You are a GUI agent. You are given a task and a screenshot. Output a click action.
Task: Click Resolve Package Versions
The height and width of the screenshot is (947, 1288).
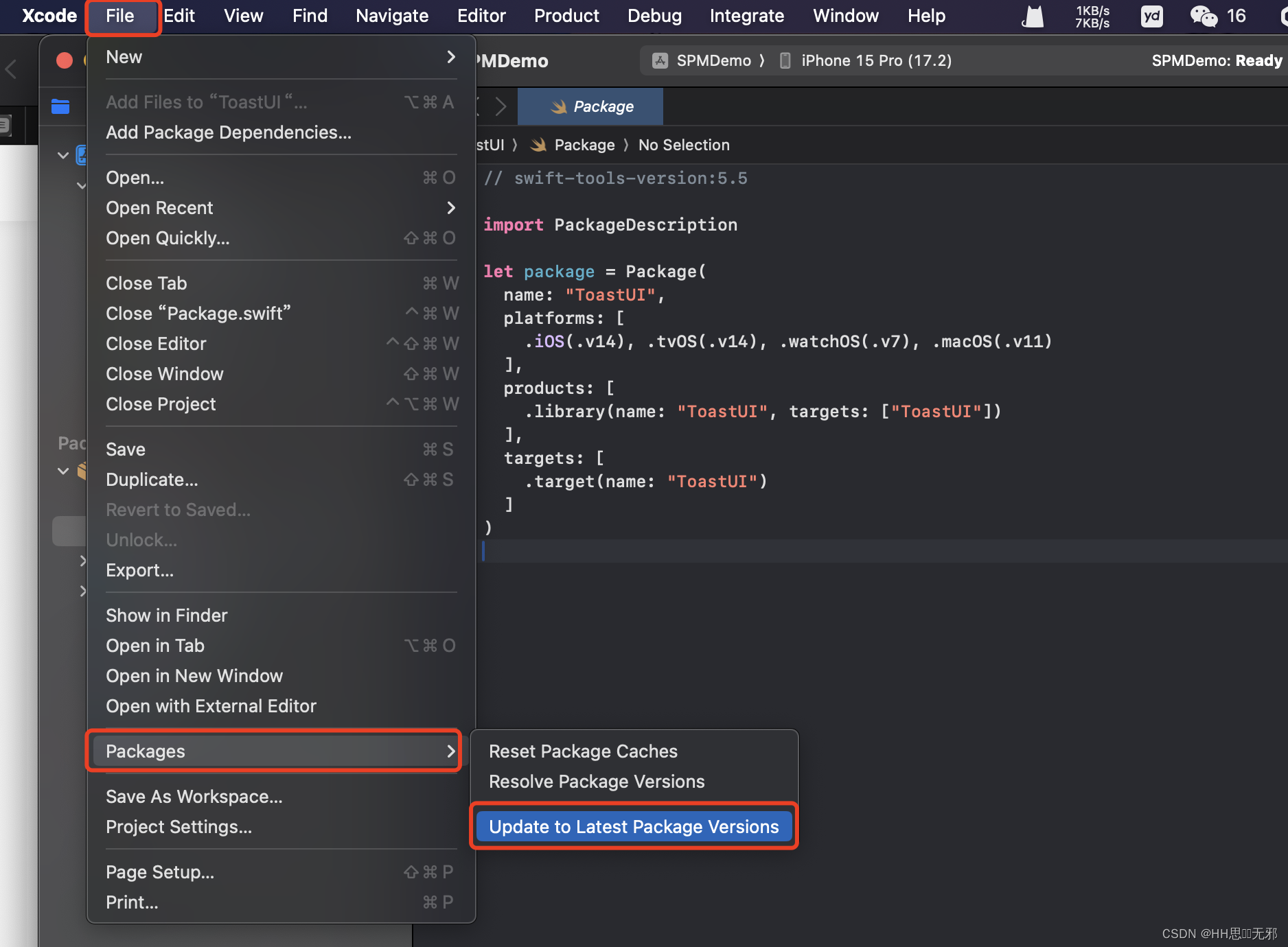[x=634, y=782]
